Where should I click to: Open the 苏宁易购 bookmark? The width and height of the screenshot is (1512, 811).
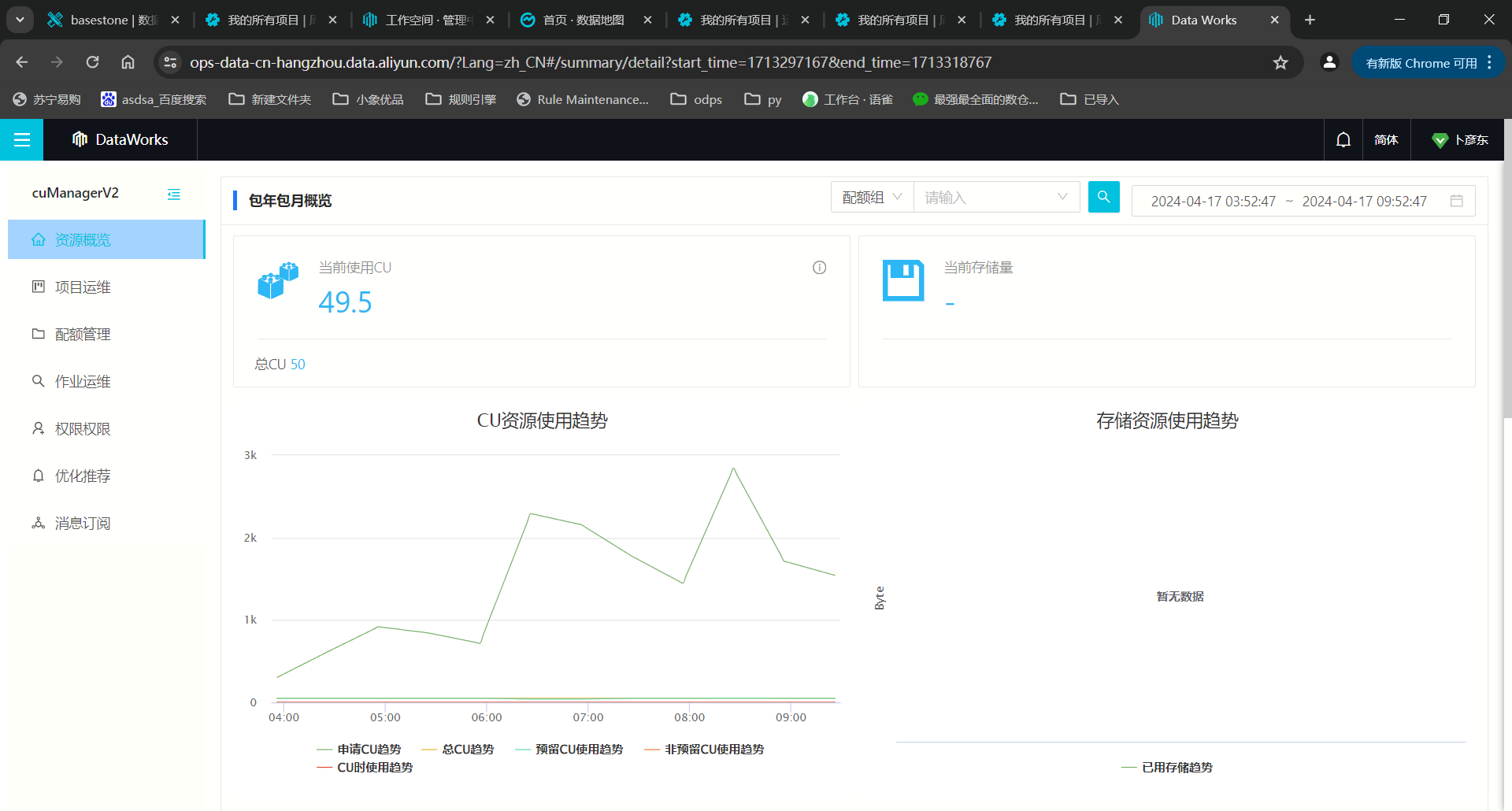tap(47, 99)
